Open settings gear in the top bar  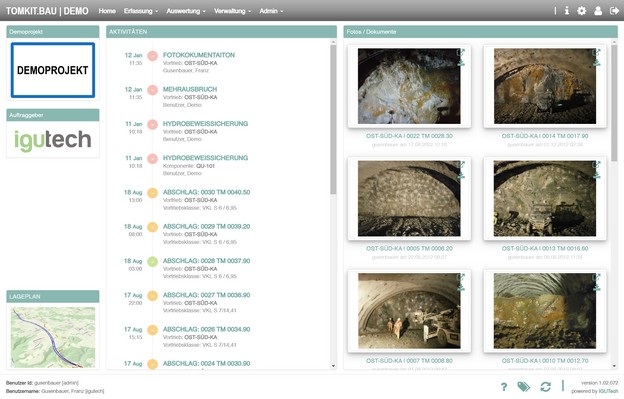(x=581, y=11)
